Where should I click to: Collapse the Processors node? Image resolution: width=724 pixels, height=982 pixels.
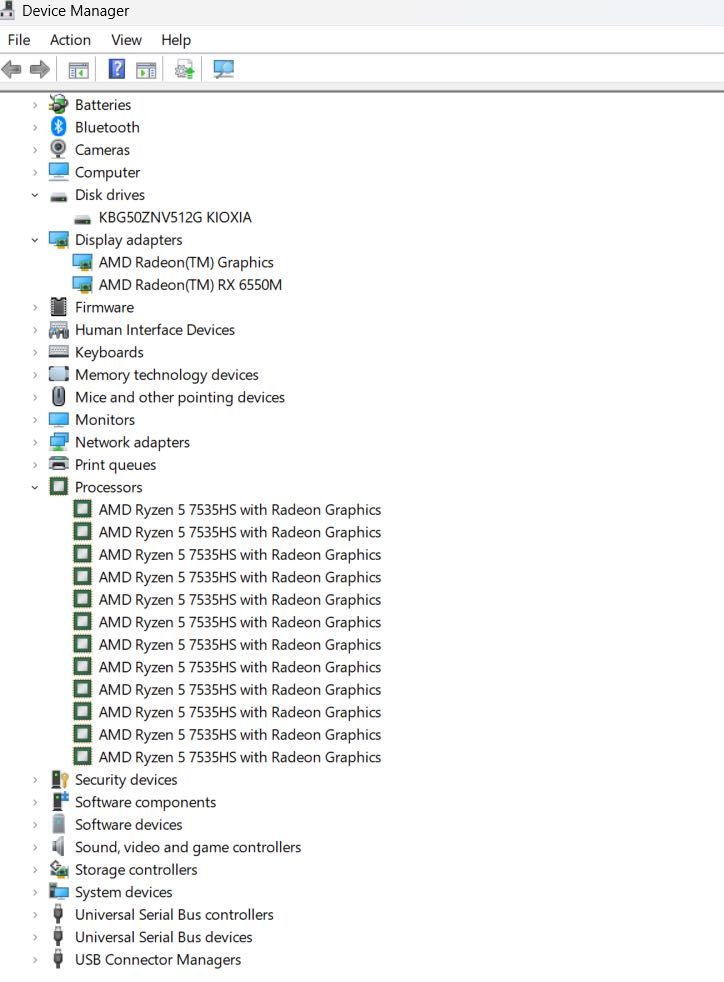click(35, 487)
